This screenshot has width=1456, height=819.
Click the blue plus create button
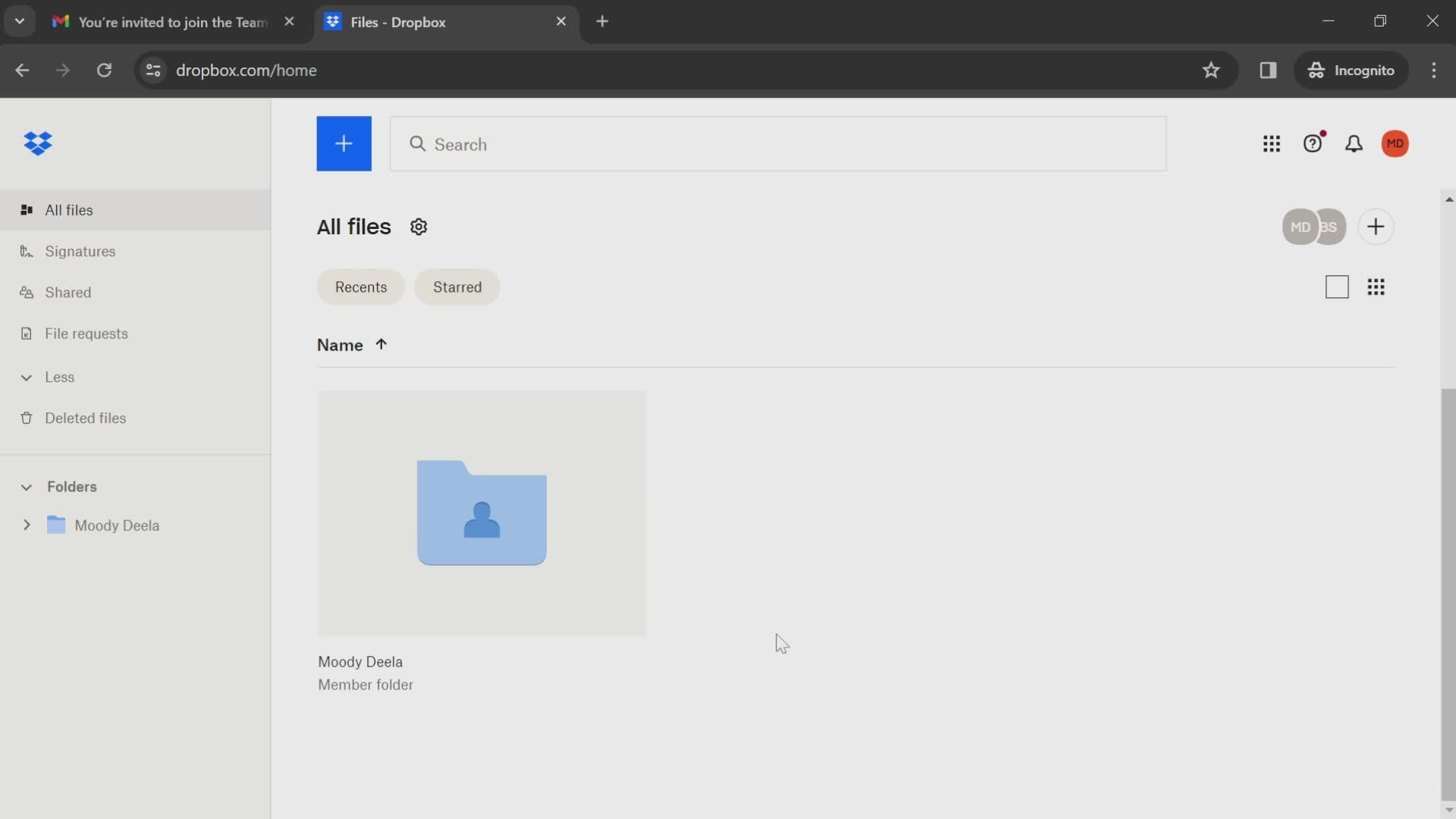[344, 143]
